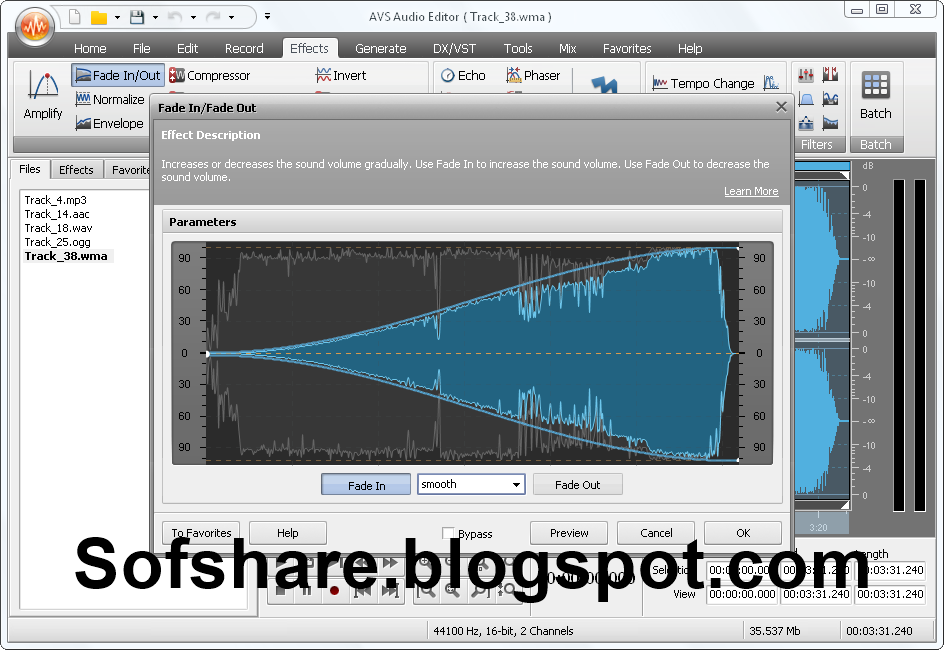
Task: Open the Home ribbon tab
Action: tap(90, 48)
